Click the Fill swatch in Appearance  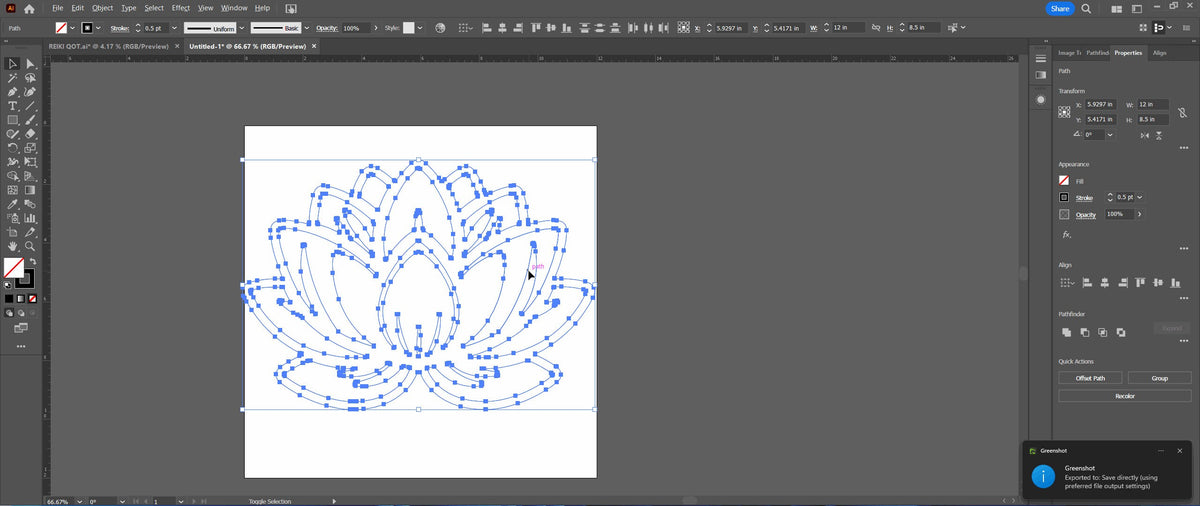click(x=1065, y=181)
